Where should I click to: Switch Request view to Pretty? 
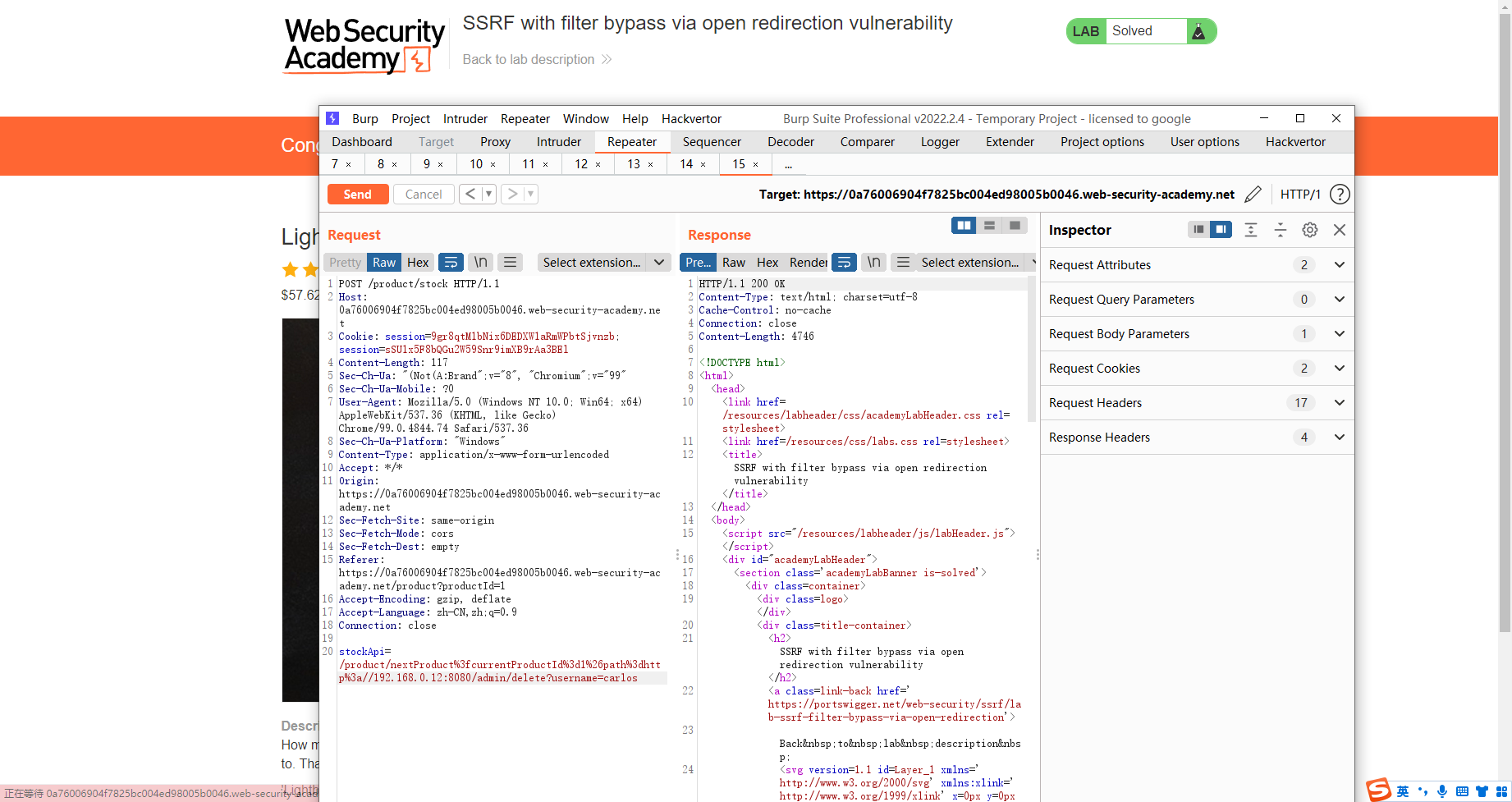(x=345, y=263)
